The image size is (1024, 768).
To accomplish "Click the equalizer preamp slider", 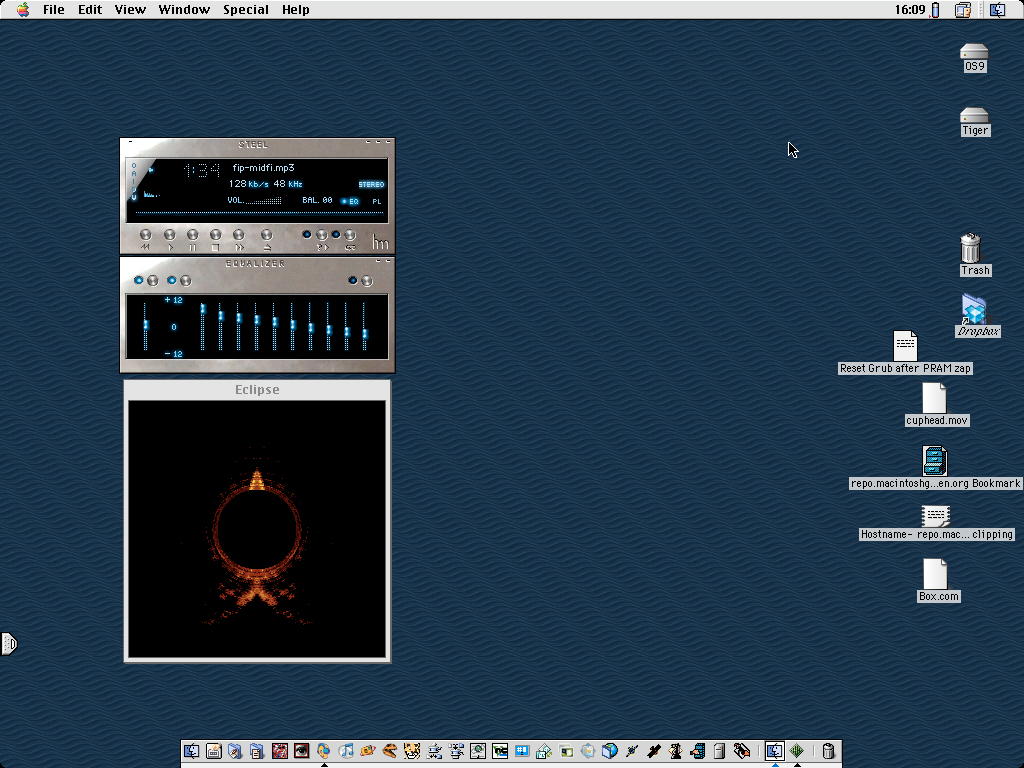I will pyautogui.click(x=146, y=325).
